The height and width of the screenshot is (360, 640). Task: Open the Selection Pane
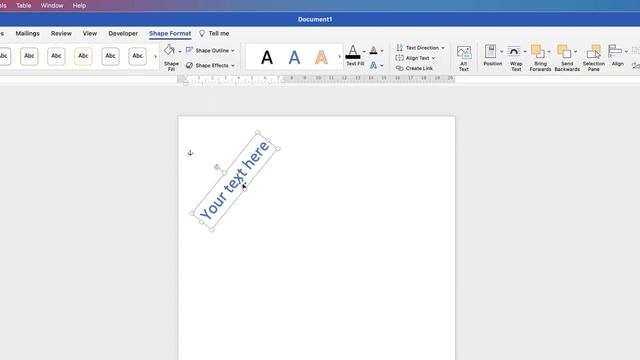pyautogui.click(x=593, y=58)
